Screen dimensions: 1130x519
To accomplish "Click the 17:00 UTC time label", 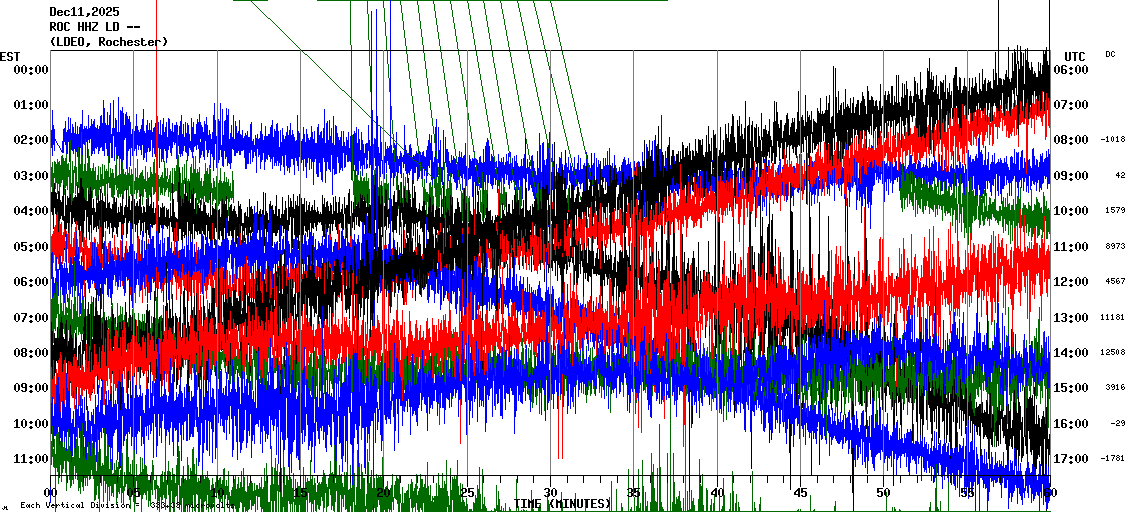I will click(x=1071, y=459).
